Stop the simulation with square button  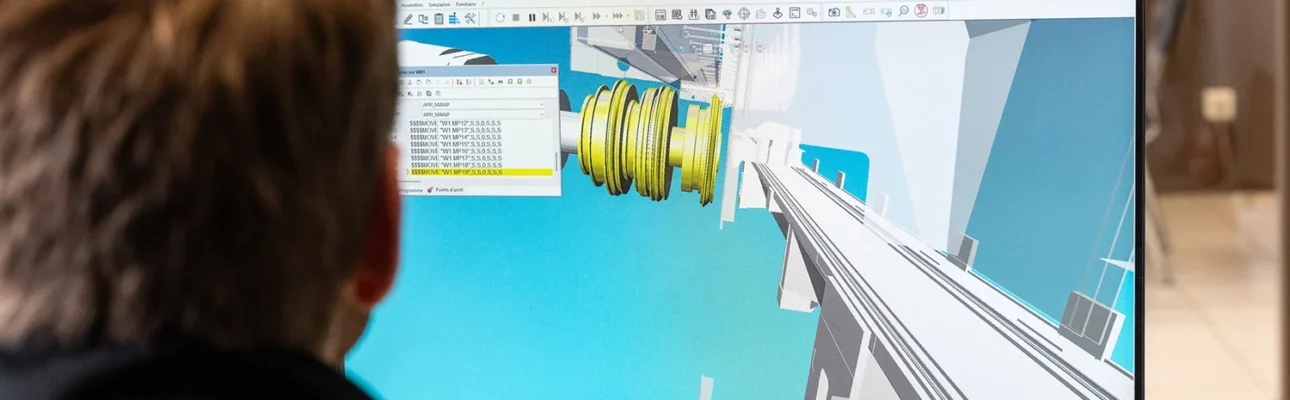(516, 18)
